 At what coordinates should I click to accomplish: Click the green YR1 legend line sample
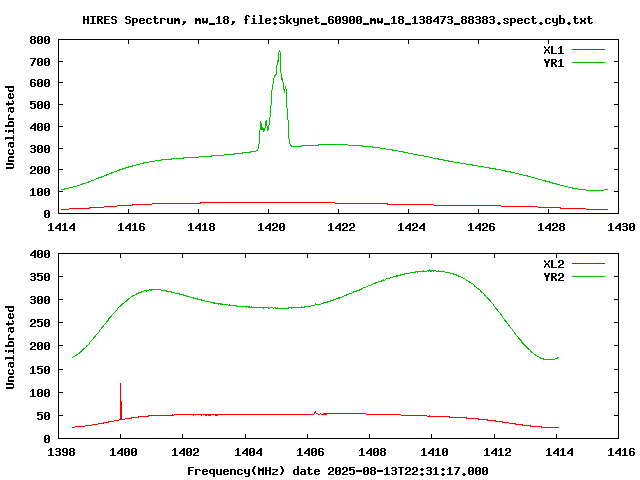[x=588, y=63]
